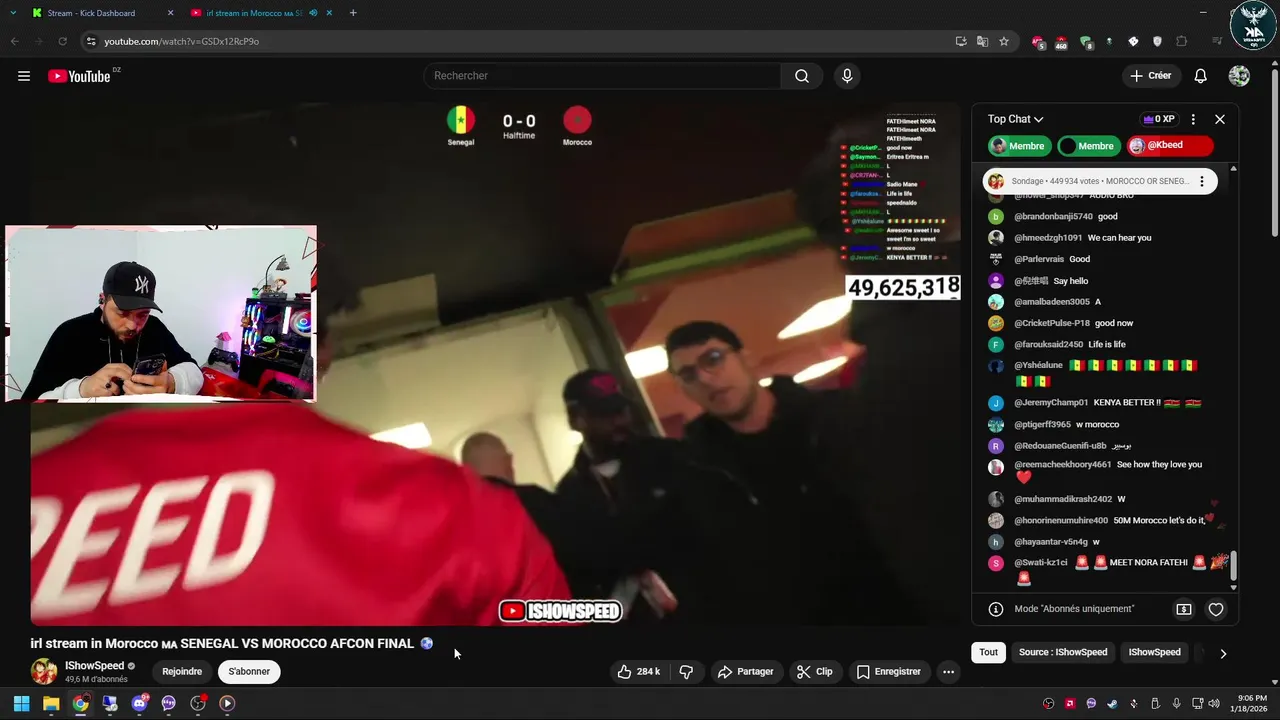1280x720 pixels.
Task: Click the username @Swati-kz1ci in chat
Action: [1041, 563]
